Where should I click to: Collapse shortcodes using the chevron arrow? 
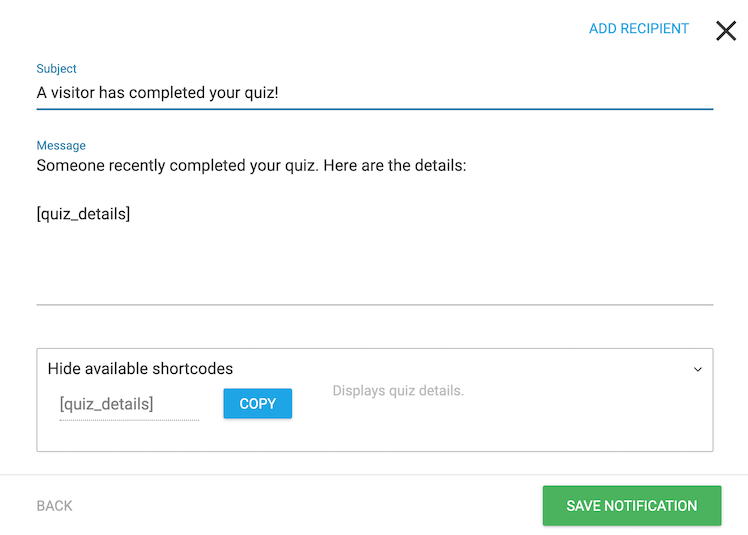698,369
